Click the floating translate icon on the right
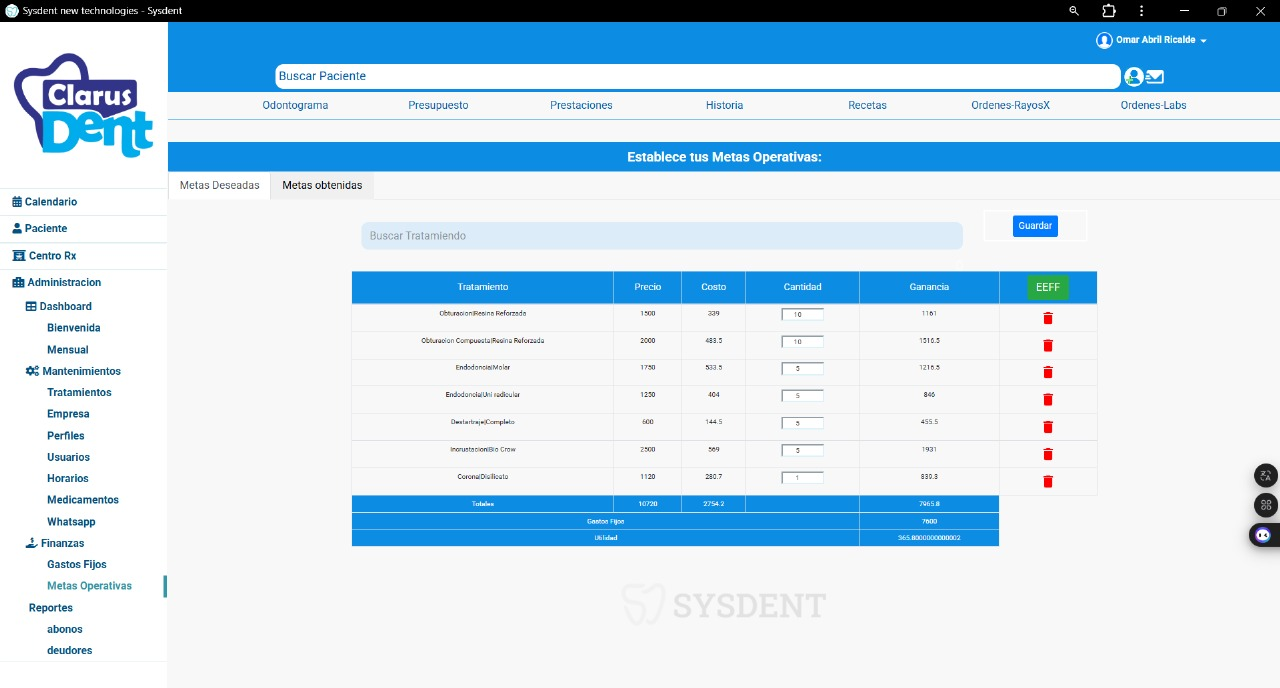 tap(1264, 475)
